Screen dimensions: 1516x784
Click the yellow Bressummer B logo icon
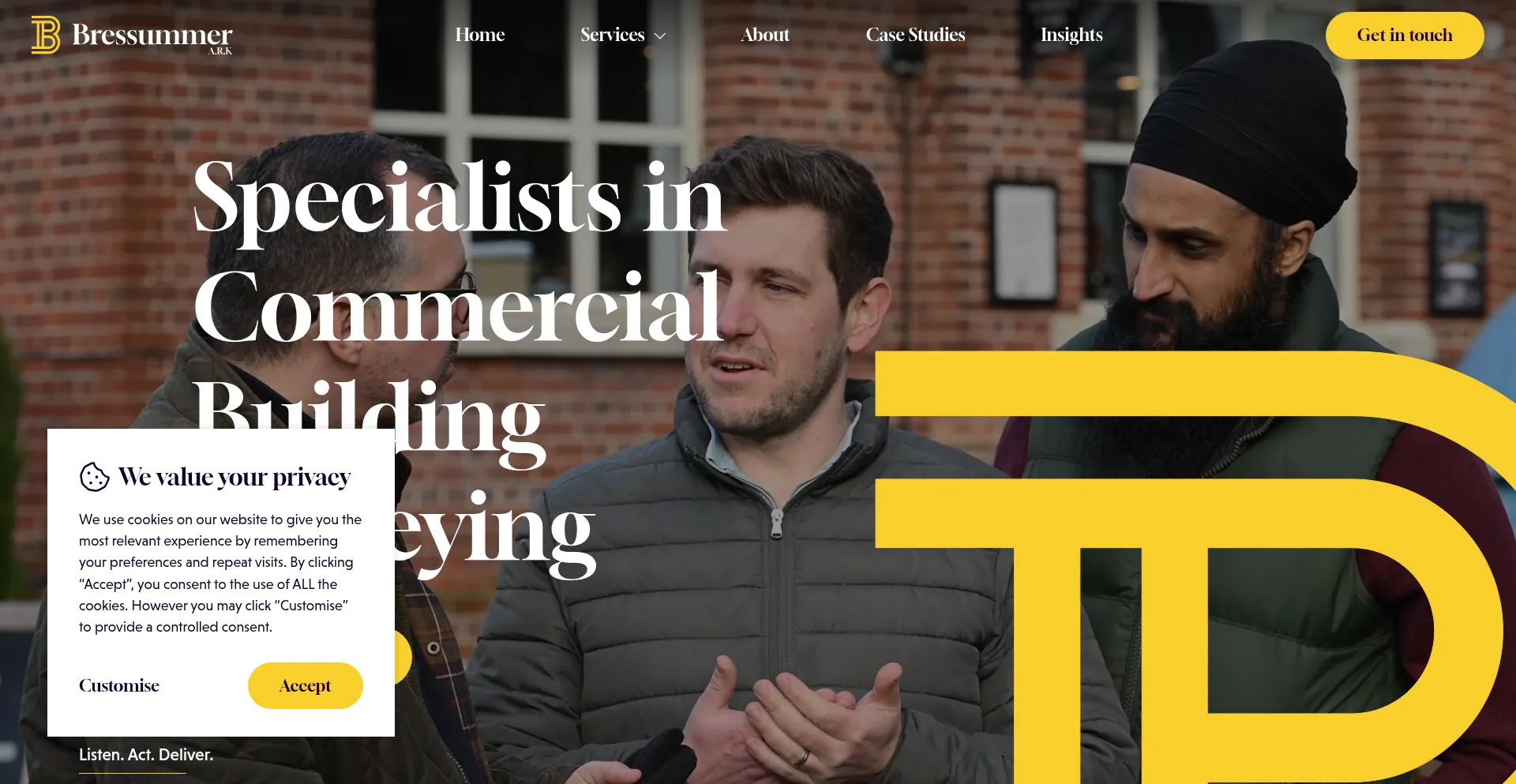point(46,35)
